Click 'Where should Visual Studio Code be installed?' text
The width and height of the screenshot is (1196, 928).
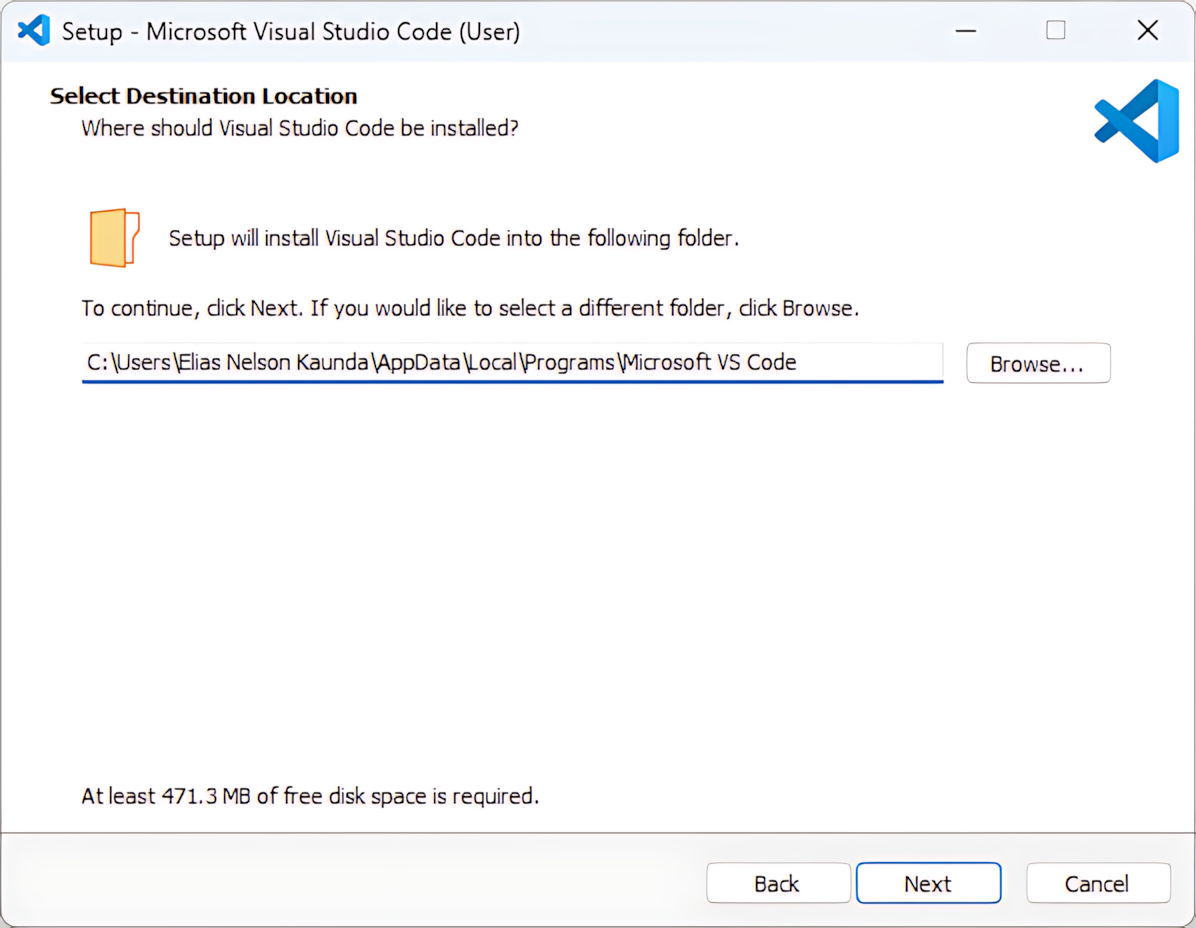[x=299, y=128]
